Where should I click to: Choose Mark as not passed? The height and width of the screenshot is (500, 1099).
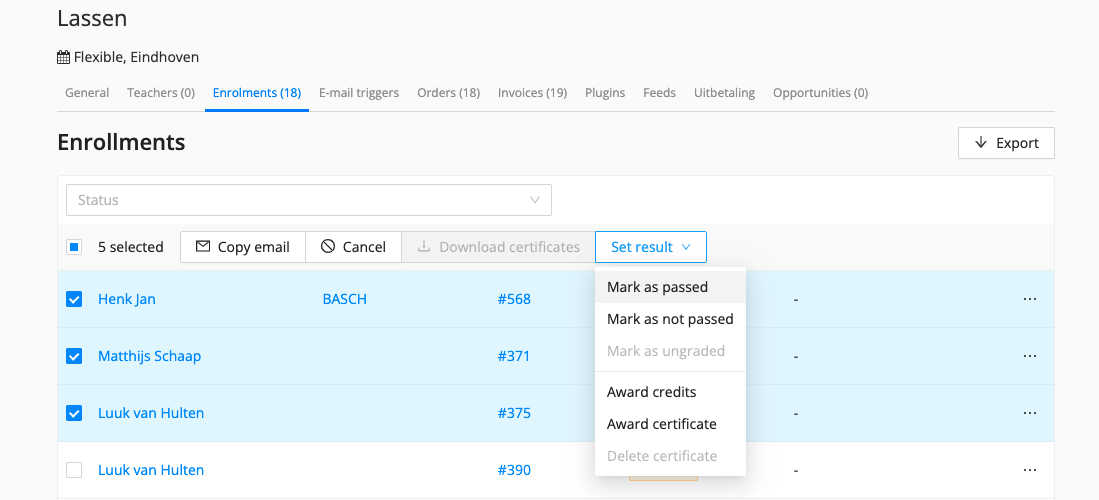click(670, 319)
